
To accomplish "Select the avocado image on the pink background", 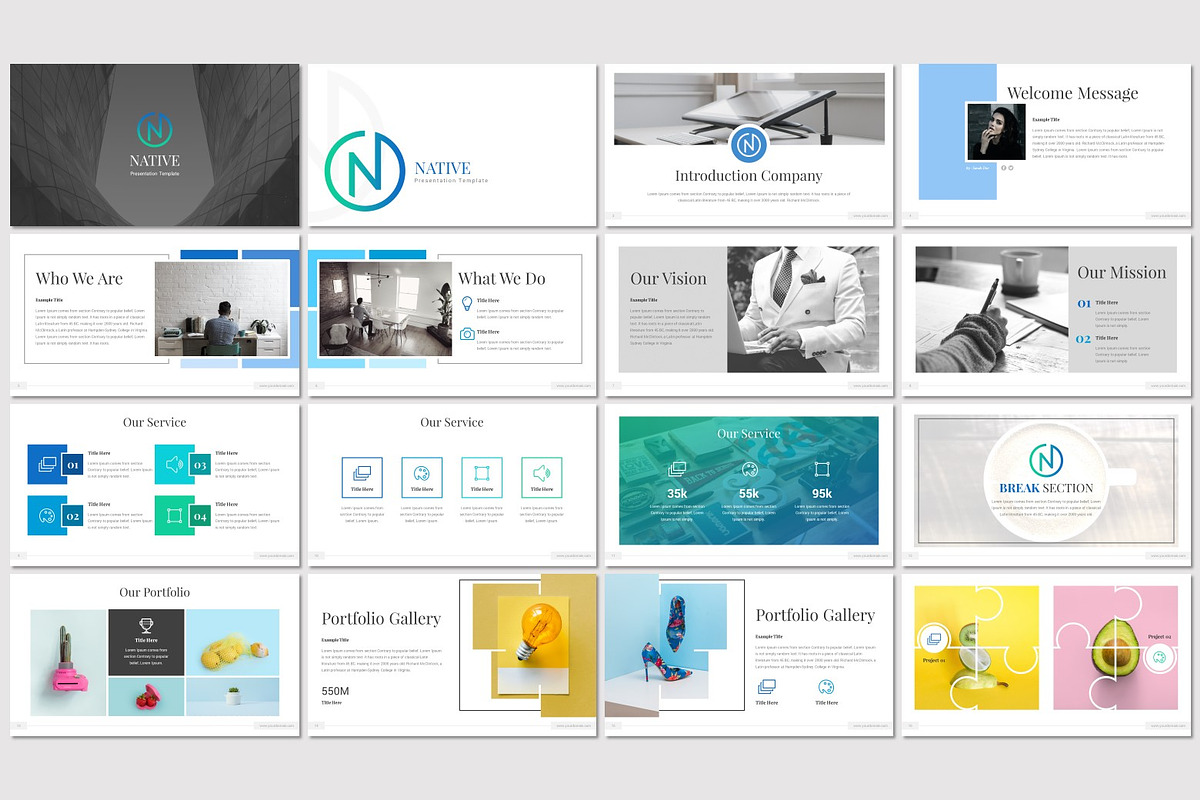I will coord(1116,648).
